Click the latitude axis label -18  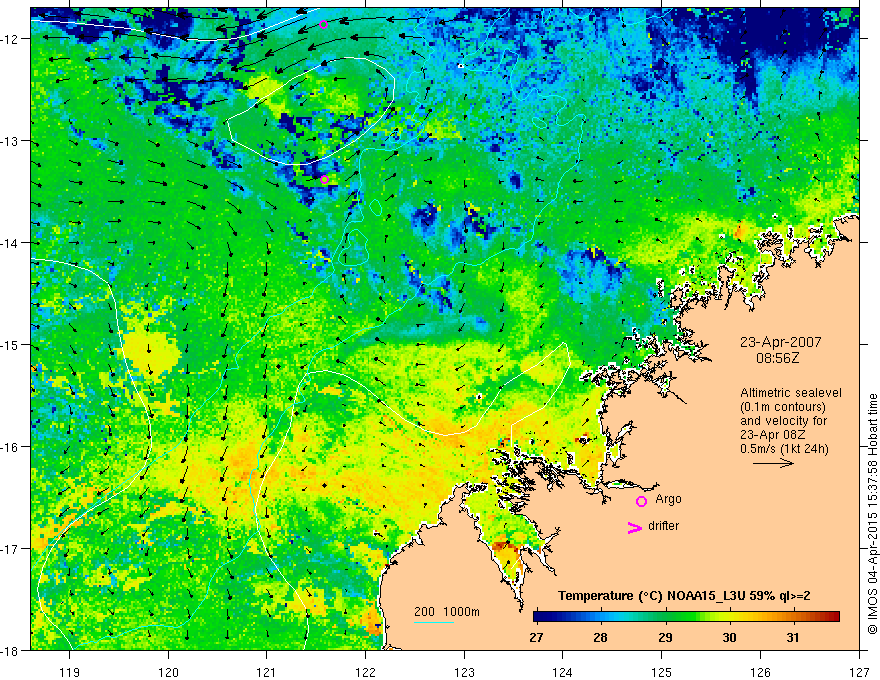point(10,651)
